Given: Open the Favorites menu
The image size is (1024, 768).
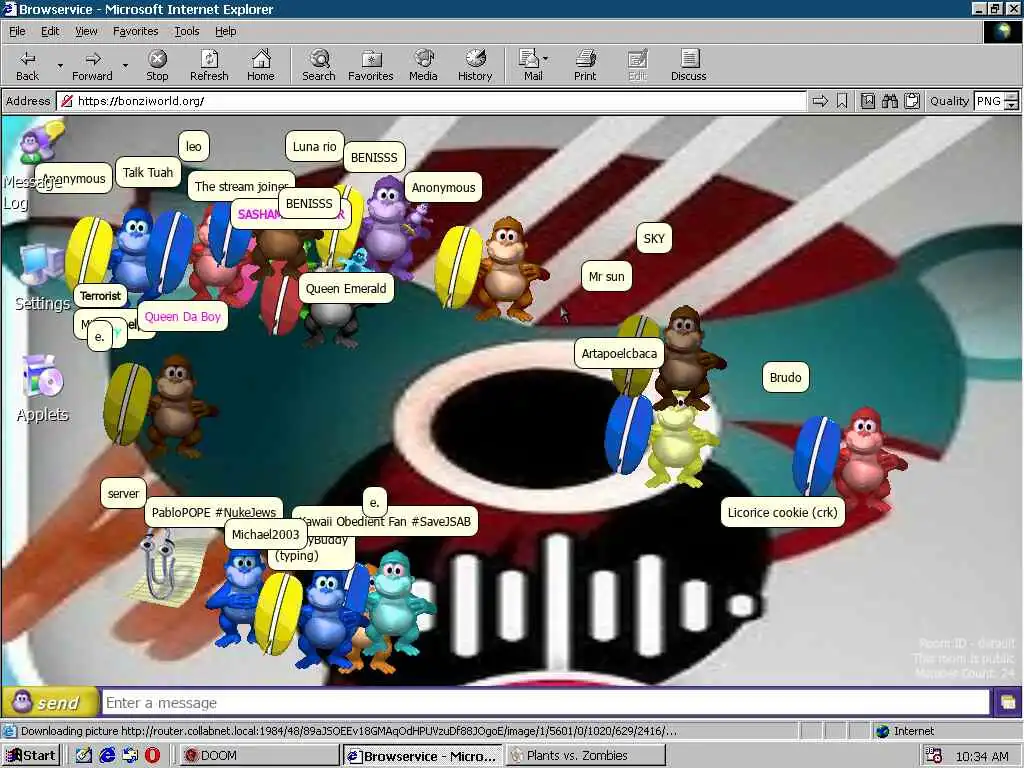Looking at the screenshot, I should pos(135,31).
